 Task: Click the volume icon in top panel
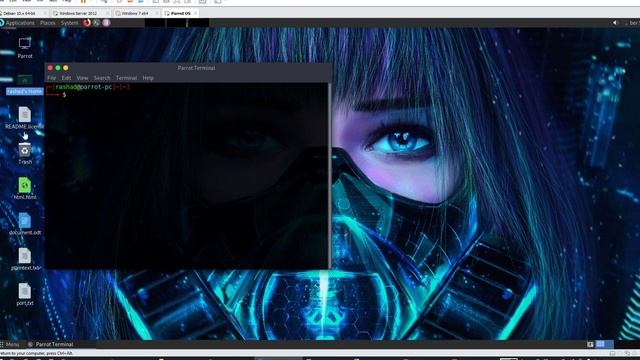coord(616,23)
